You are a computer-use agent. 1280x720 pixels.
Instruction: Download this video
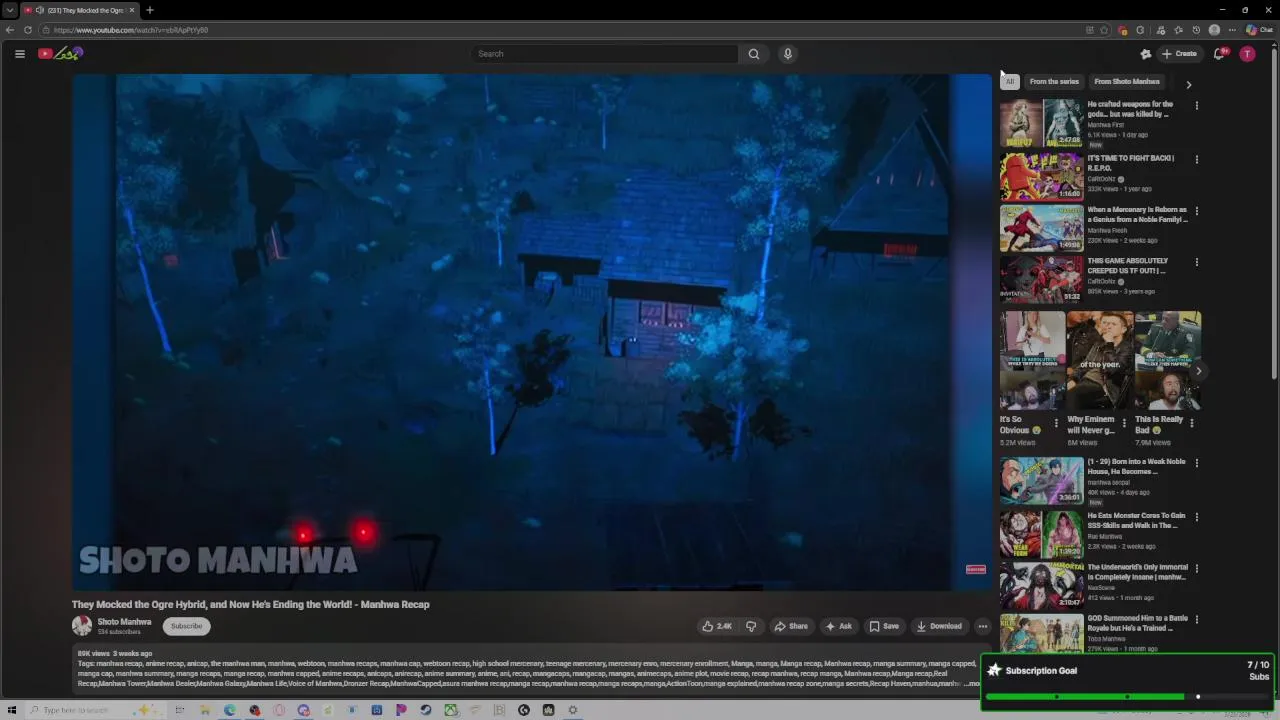[x=939, y=626]
